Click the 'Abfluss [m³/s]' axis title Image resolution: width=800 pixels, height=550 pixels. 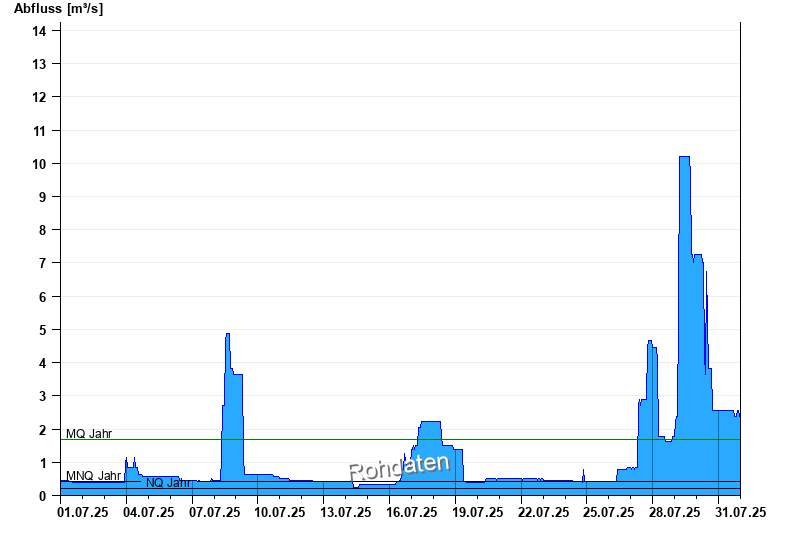tap(58, 9)
